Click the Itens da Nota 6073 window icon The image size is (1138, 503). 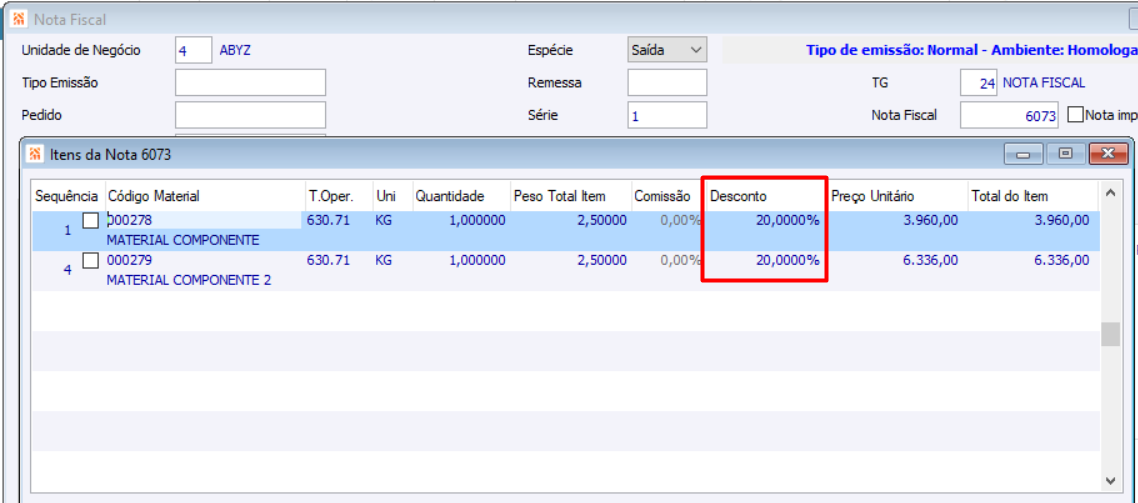pos(35,154)
